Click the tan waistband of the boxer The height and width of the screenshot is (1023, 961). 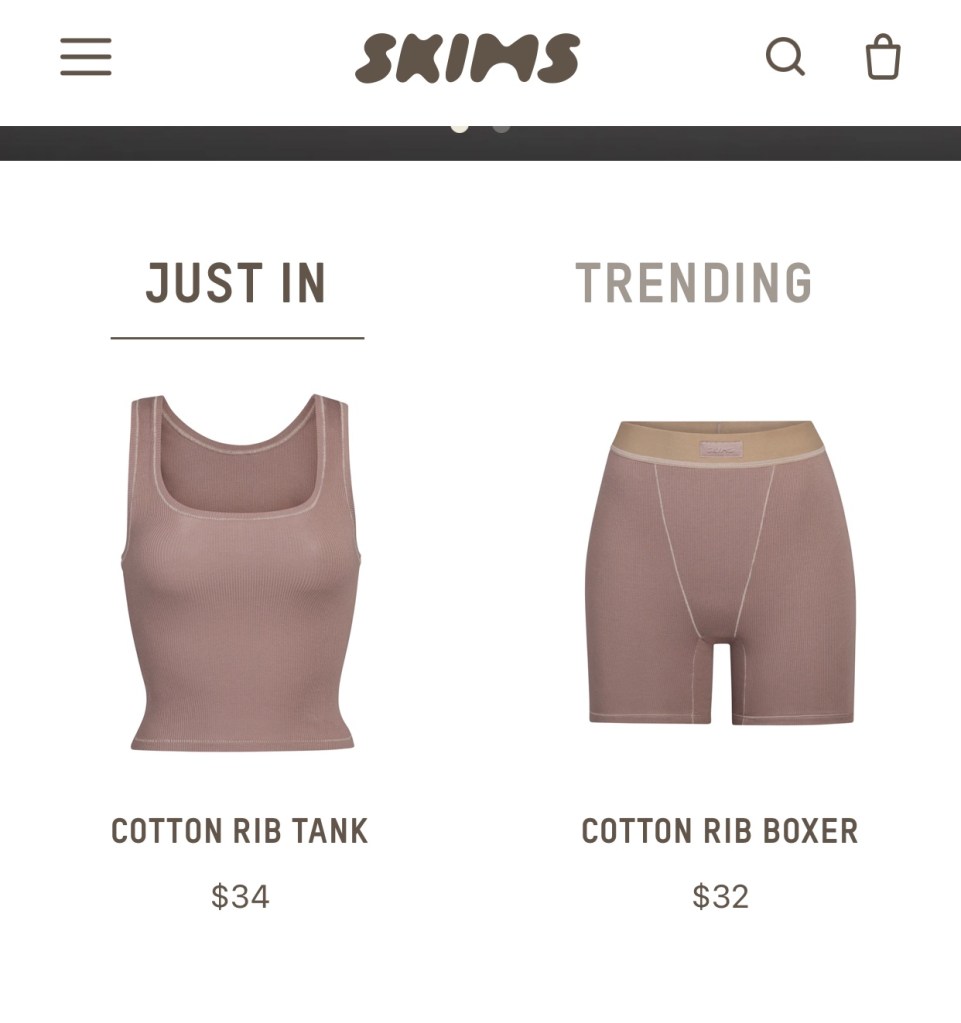click(716, 442)
